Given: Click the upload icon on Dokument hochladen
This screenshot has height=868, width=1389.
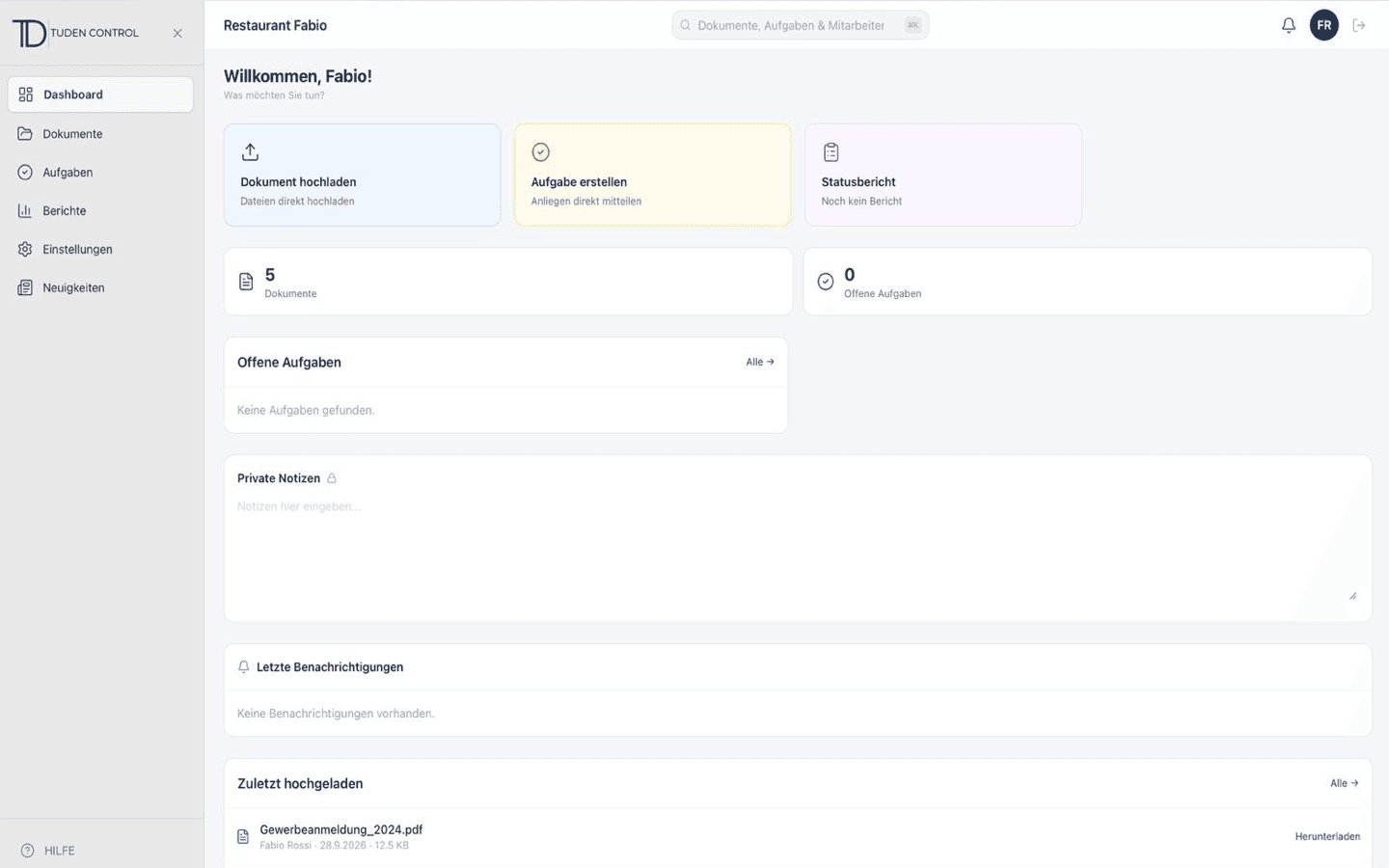Looking at the screenshot, I should (x=250, y=152).
